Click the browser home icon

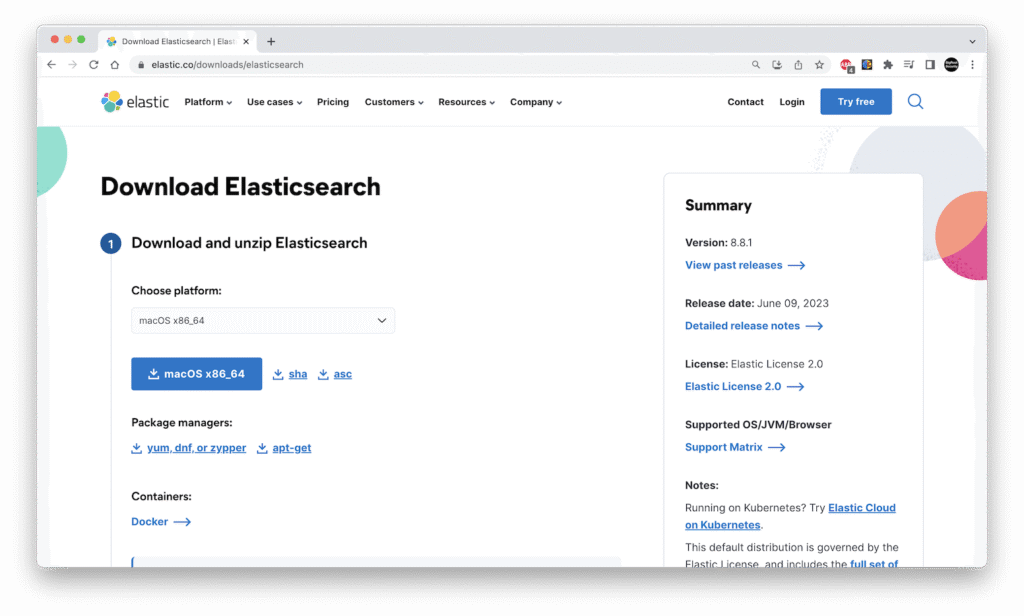[115, 65]
